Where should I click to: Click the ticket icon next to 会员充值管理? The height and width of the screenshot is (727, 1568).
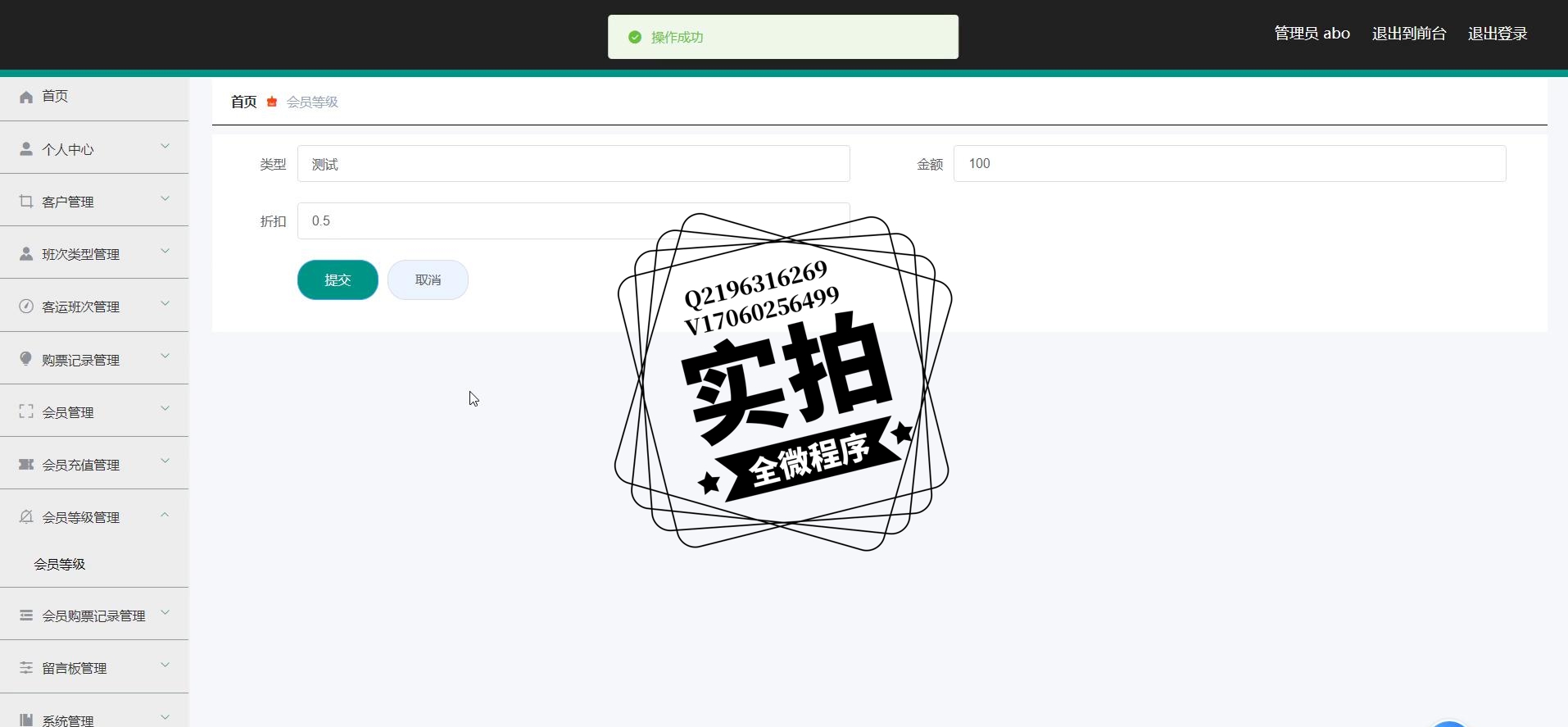pos(26,464)
